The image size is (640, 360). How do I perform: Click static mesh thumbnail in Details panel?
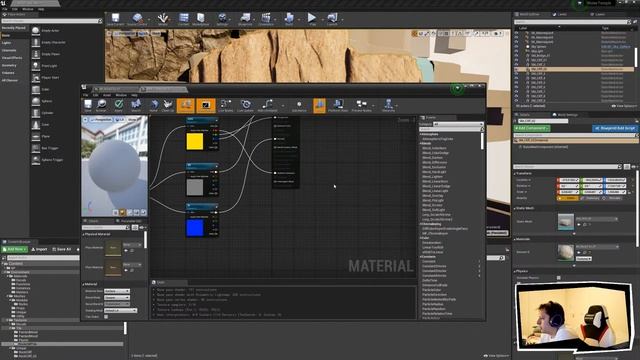click(x=566, y=222)
